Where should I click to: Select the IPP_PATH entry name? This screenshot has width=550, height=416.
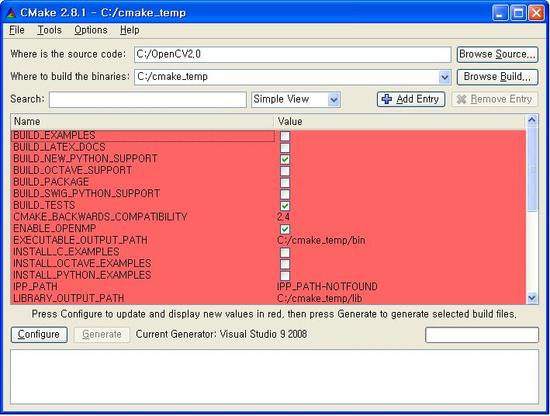click(35, 287)
